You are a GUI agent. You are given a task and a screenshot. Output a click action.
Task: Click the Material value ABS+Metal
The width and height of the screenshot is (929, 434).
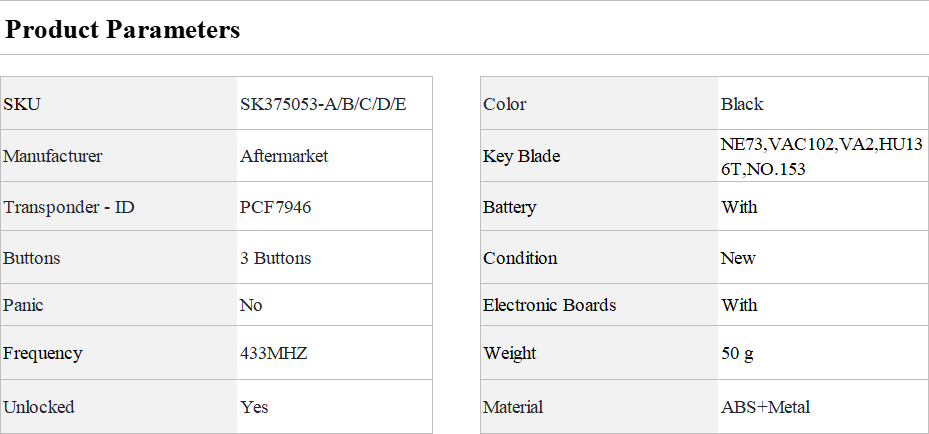765,407
